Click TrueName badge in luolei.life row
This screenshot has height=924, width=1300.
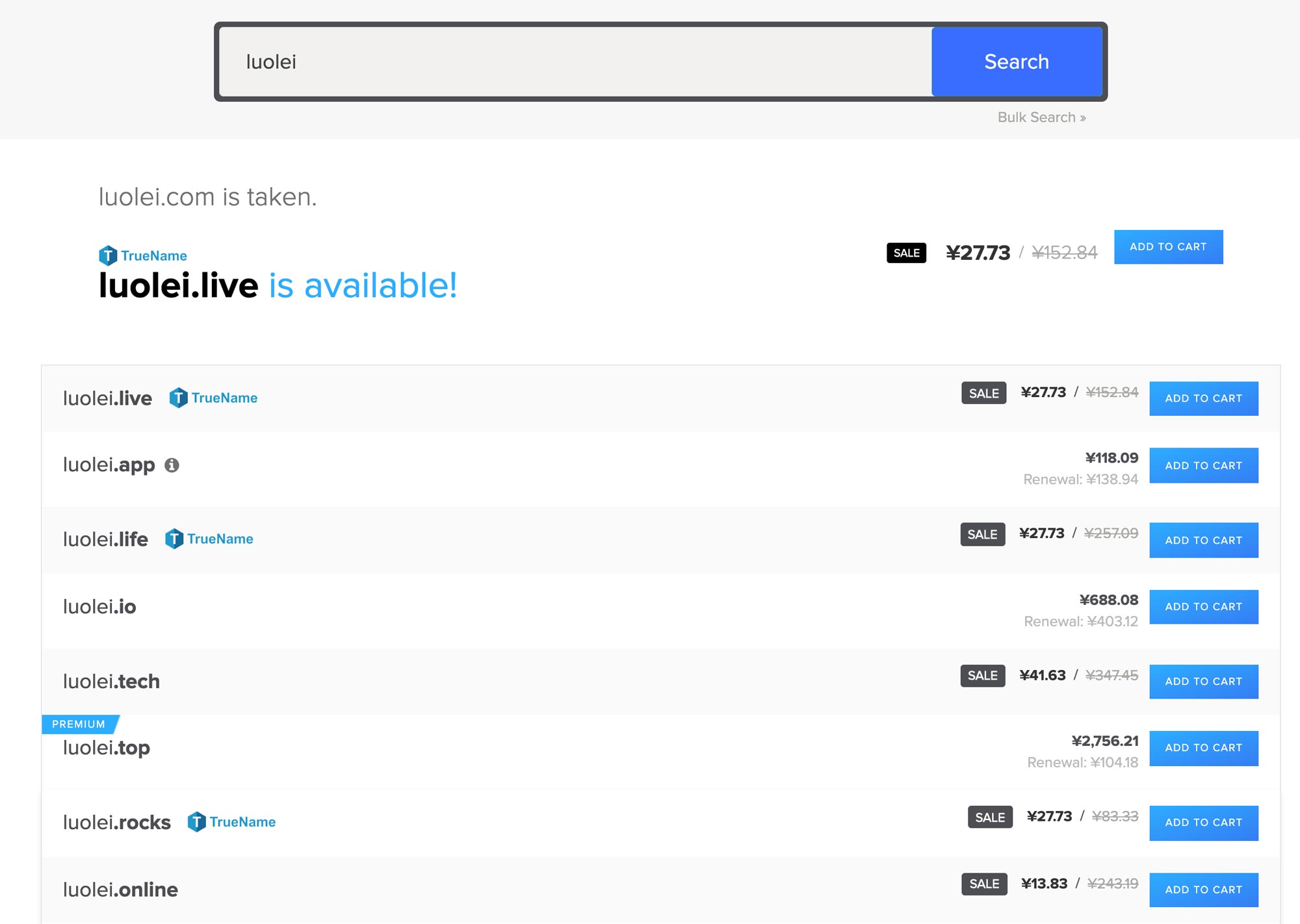click(x=209, y=539)
